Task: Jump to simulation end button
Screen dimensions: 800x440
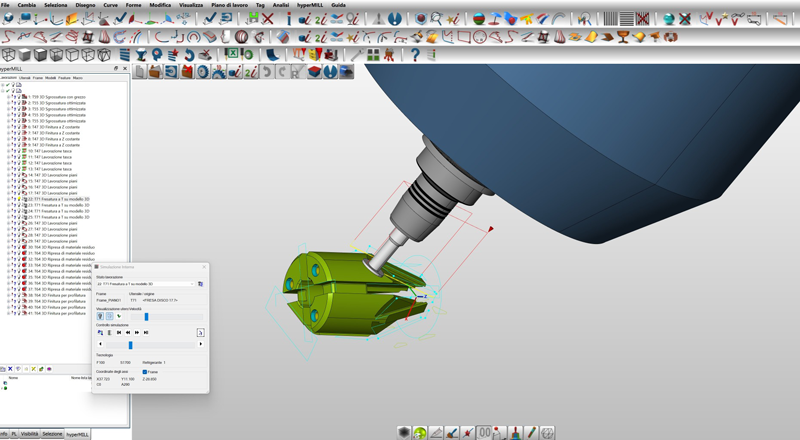Action: coord(146,332)
